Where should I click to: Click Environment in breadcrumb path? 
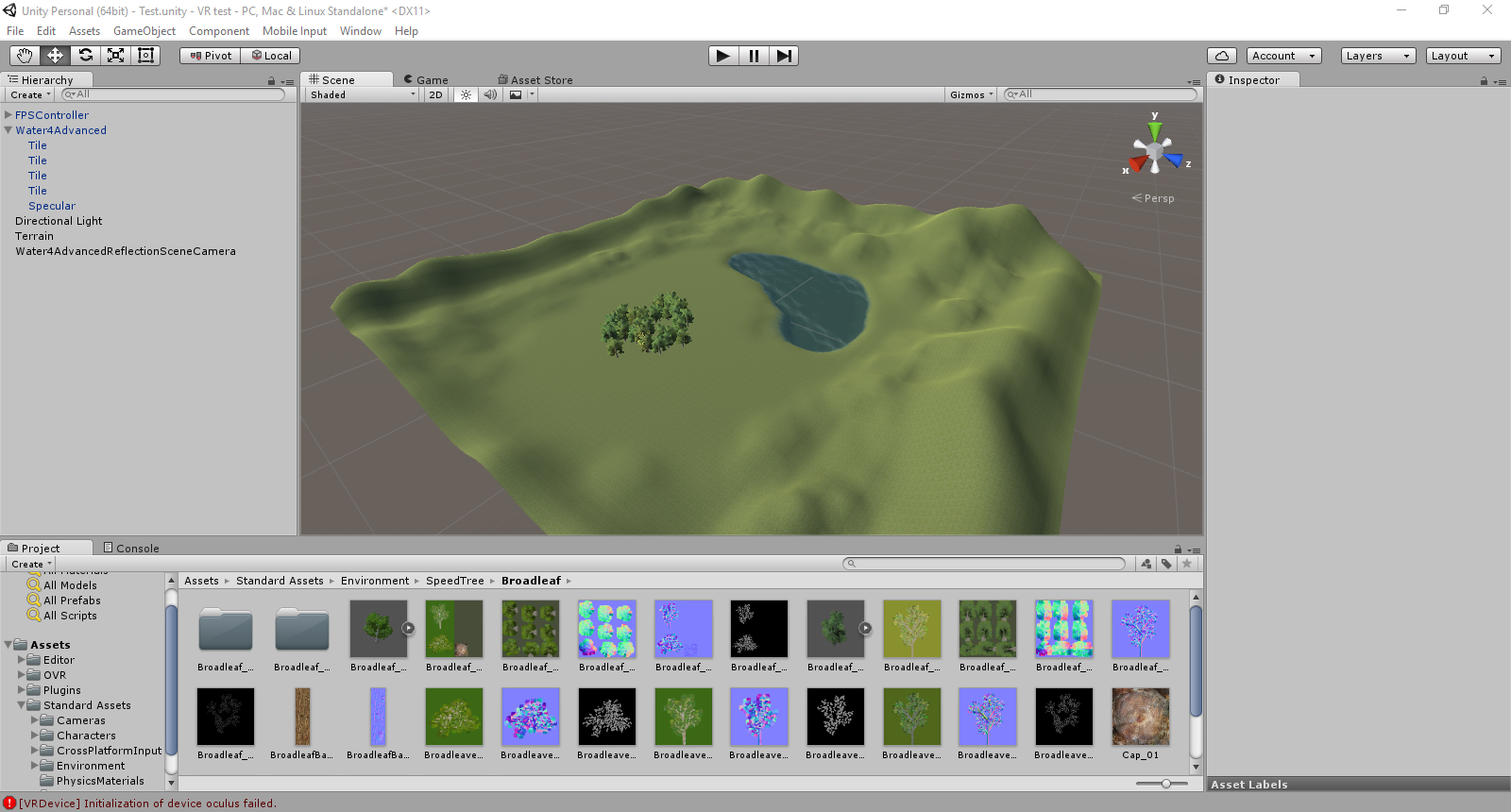375,581
